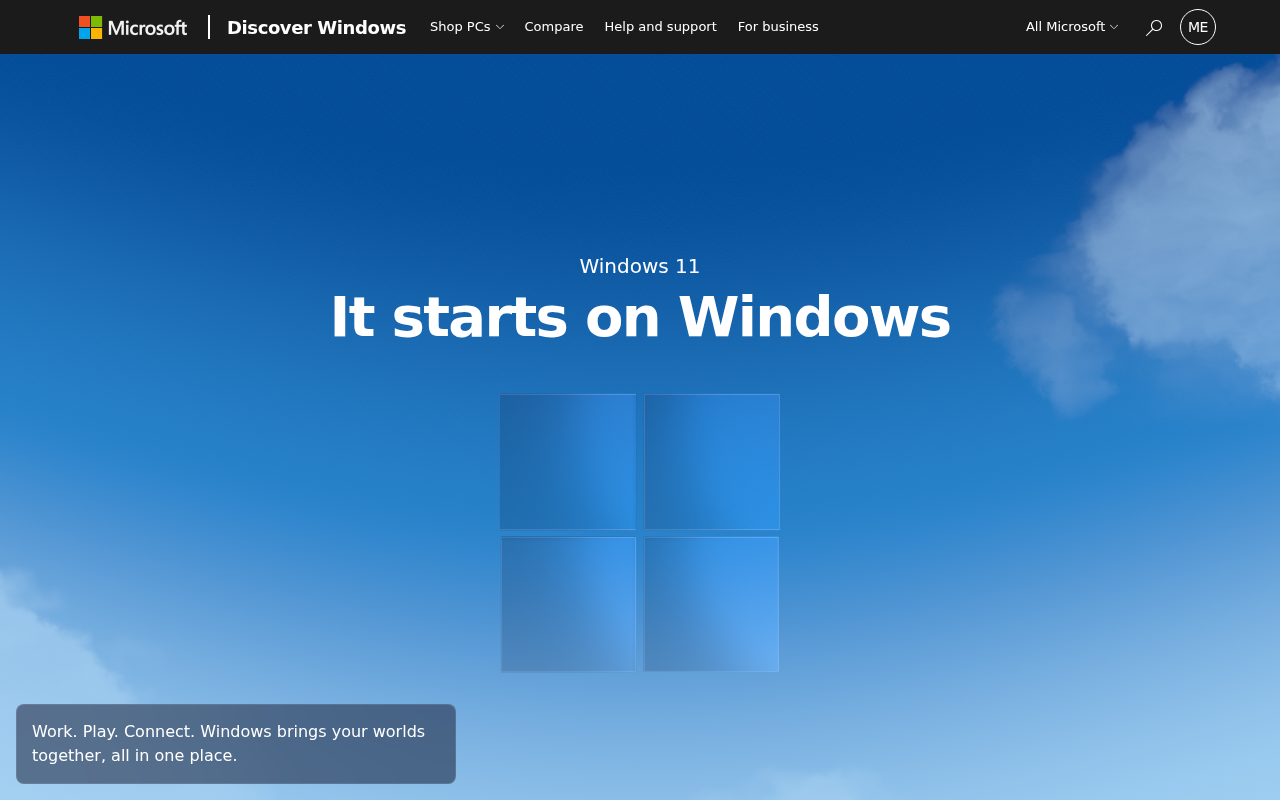Click the bottom-left Windows logo pane
1280x800 pixels.
(568, 604)
